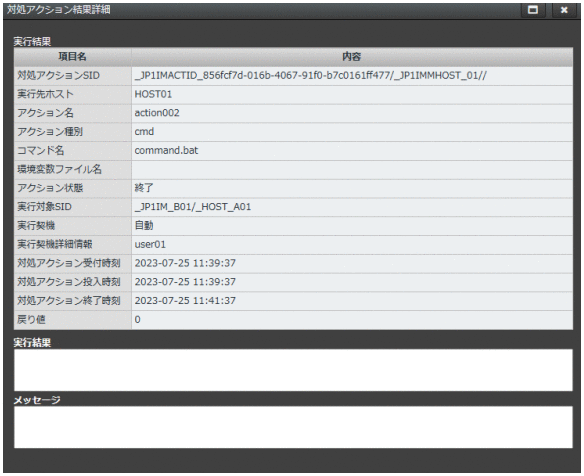Select the 対処アクション終了時刻 label cell
The height and width of the screenshot is (476, 584).
[73, 301]
